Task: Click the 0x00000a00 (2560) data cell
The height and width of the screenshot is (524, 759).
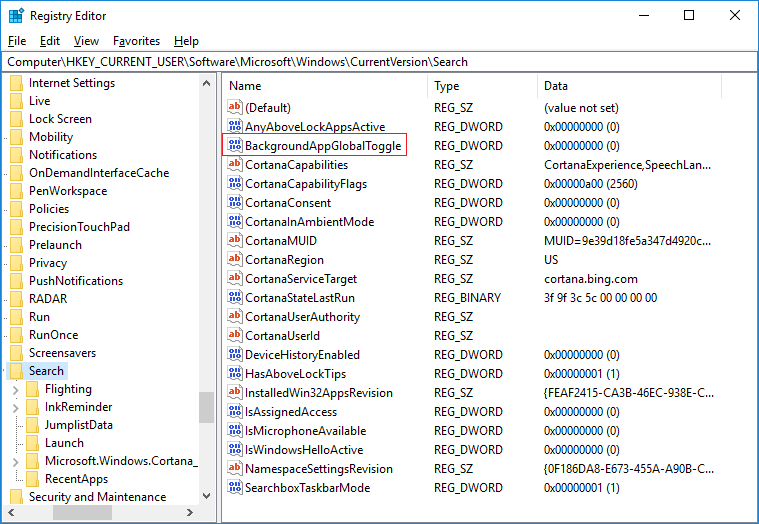Action: click(x=591, y=184)
